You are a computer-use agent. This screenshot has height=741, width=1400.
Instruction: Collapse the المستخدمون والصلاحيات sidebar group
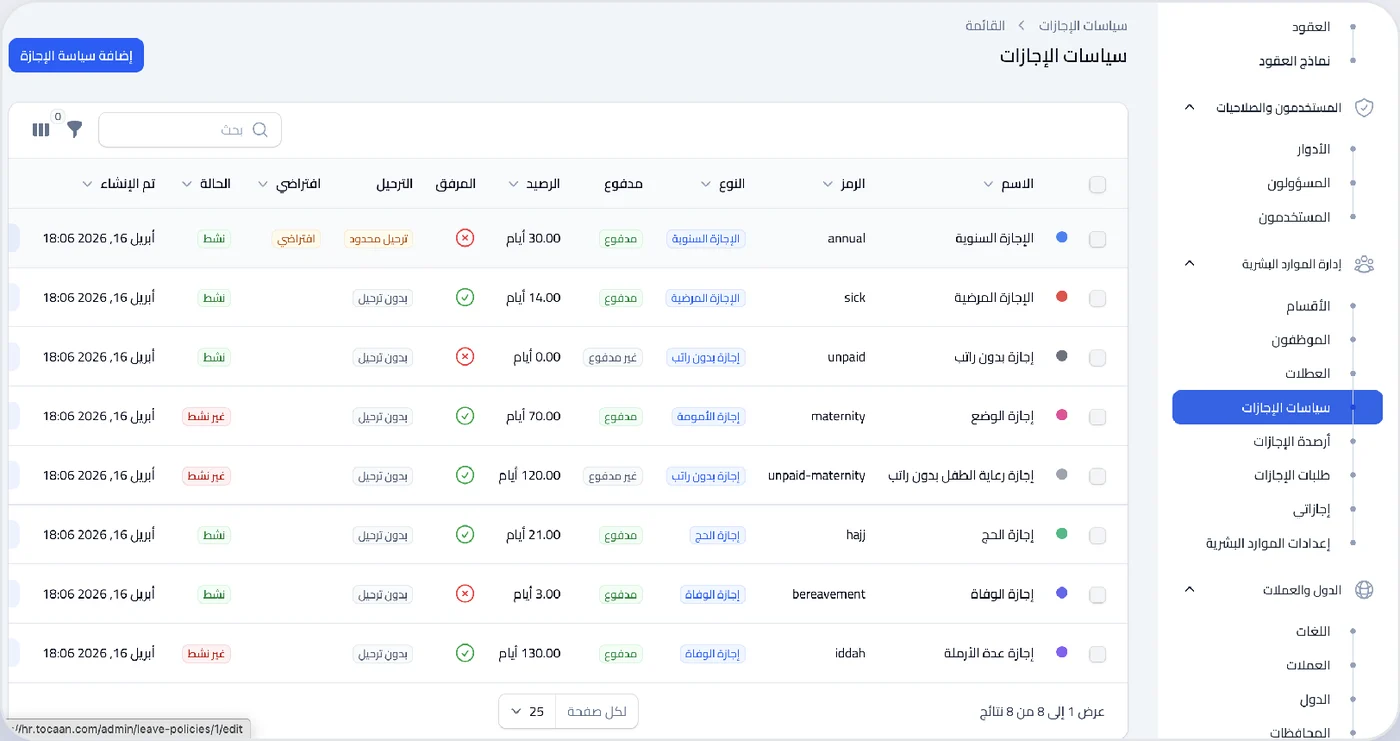(x=1189, y=107)
